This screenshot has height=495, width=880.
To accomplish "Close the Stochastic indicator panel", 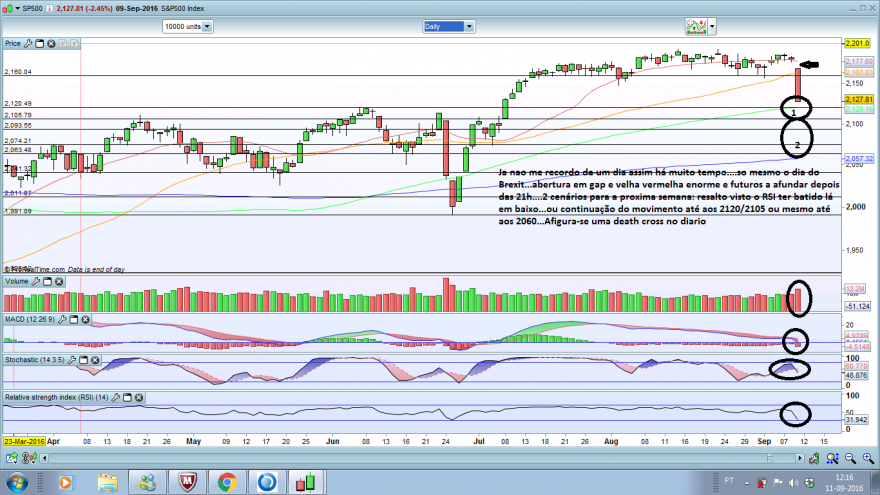I will tap(95, 360).
